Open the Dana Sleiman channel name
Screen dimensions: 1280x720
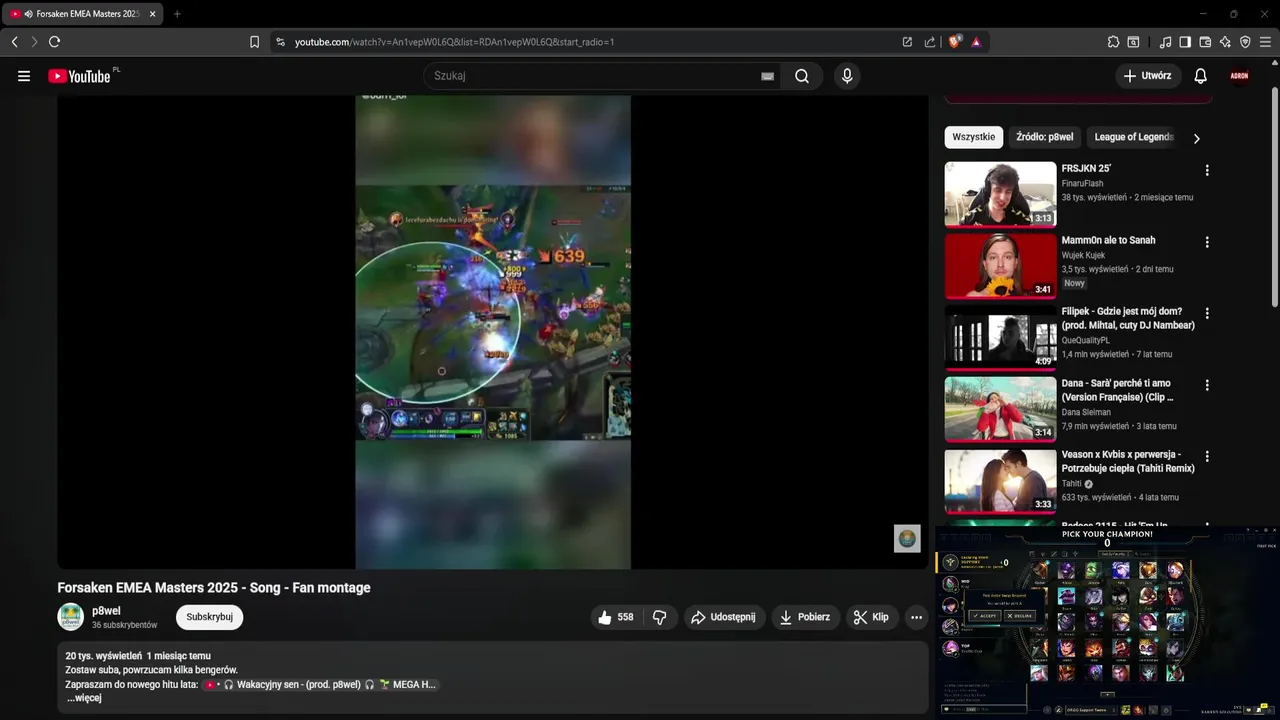[1086, 412]
